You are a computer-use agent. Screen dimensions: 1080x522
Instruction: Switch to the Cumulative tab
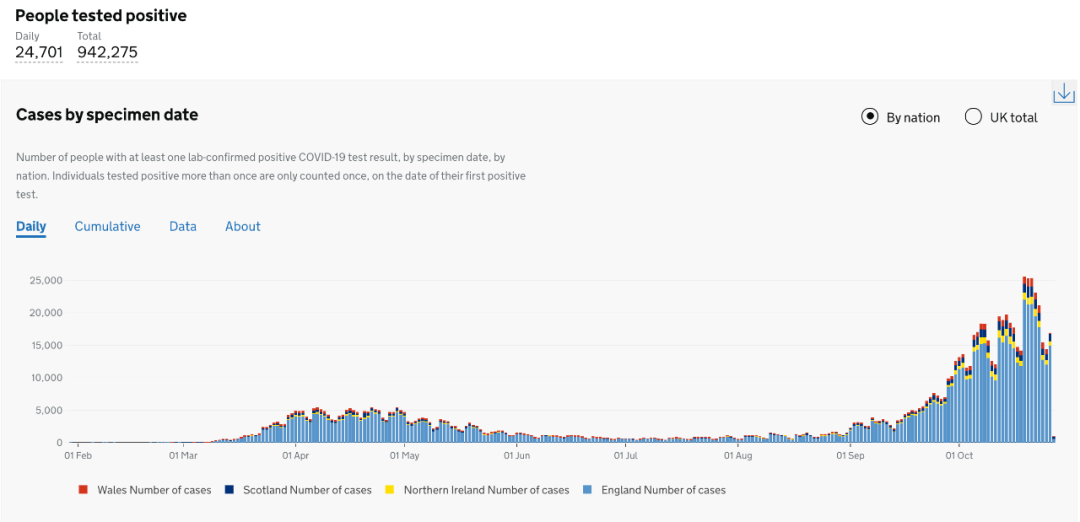pyautogui.click(x=107, y=227)
